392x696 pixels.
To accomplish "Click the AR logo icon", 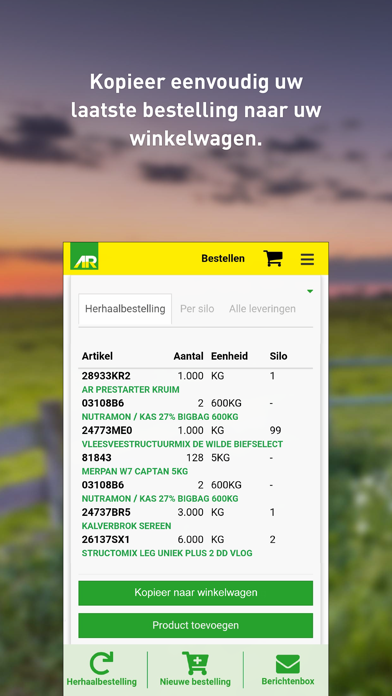I will click(84, 256).
